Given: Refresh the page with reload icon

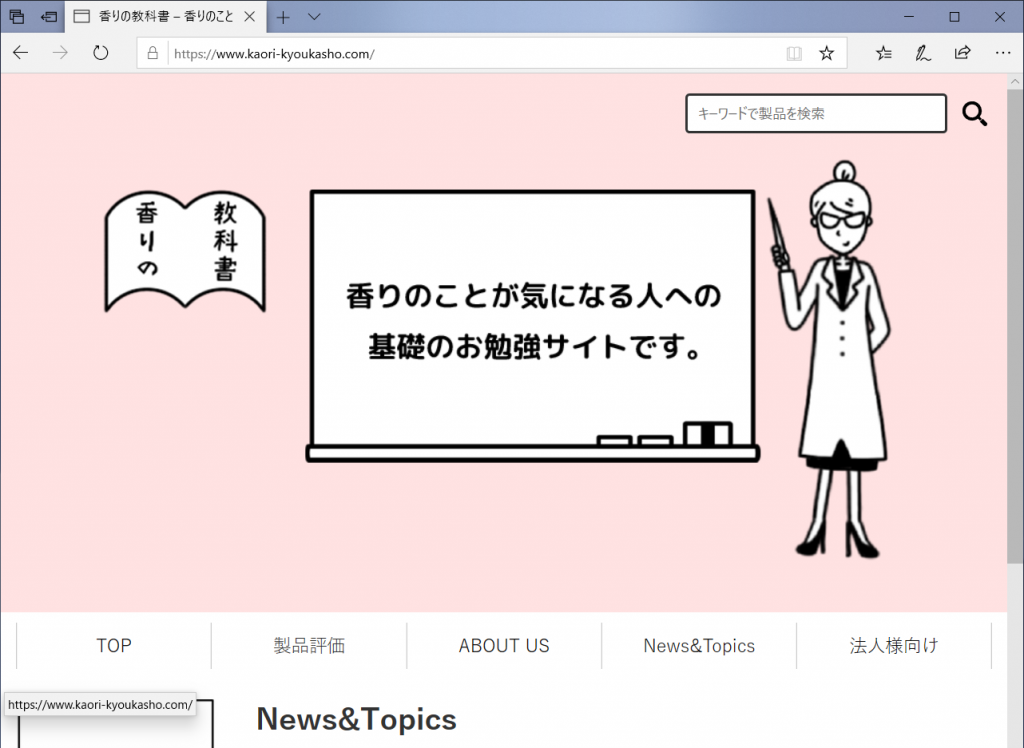Looking at the screenshot, I should coord(101,53).
